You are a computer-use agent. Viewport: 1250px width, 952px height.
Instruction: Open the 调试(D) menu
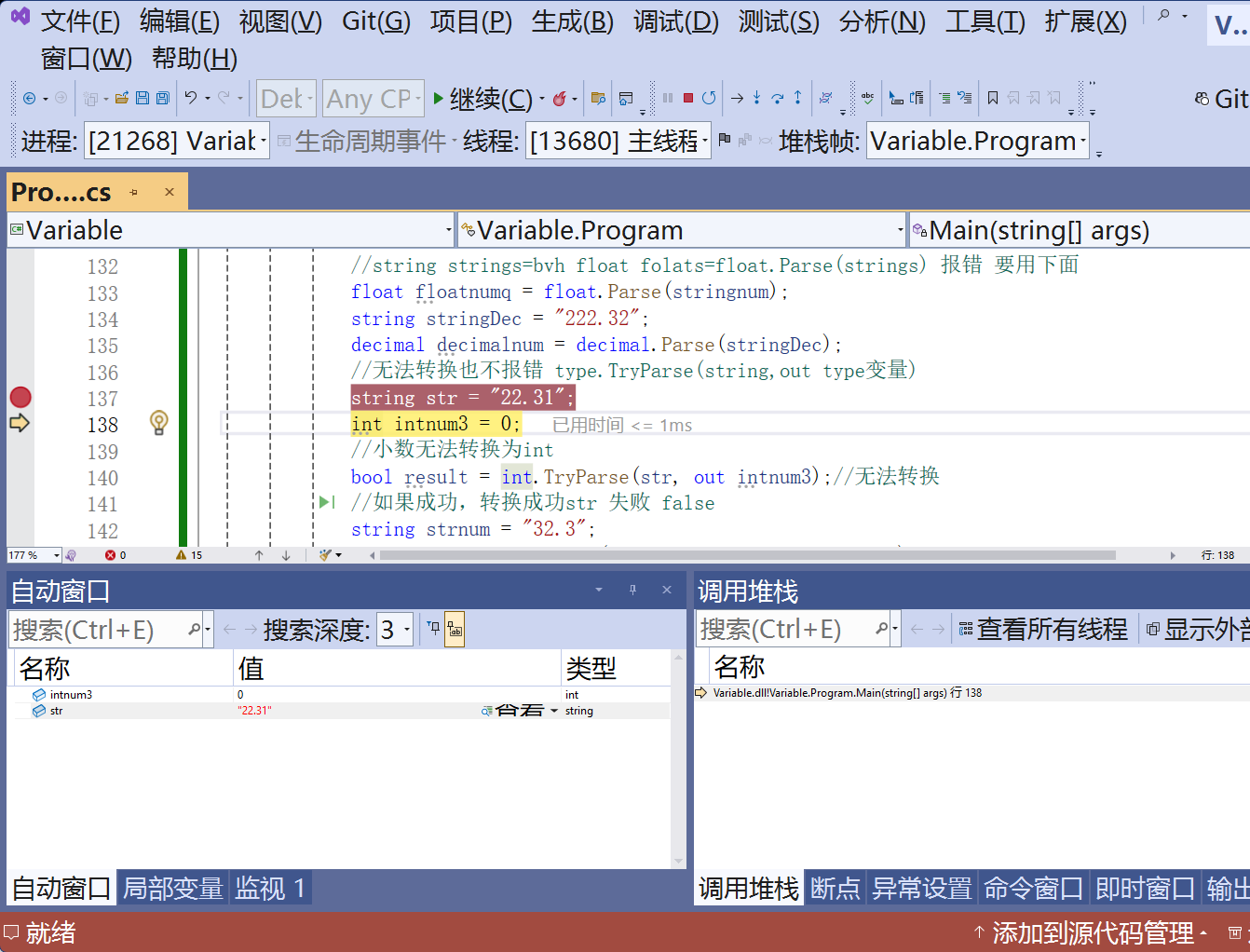point(675,20)
